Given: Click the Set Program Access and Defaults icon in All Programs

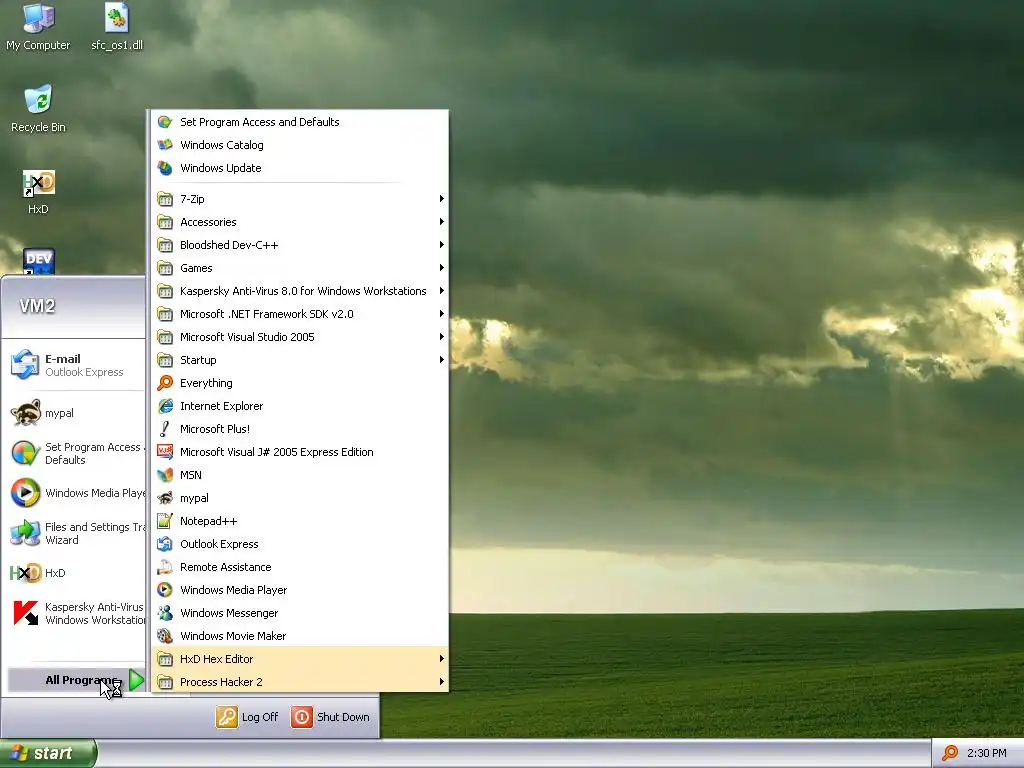Looking at the screenshot, I should click(x=165, y=122).
